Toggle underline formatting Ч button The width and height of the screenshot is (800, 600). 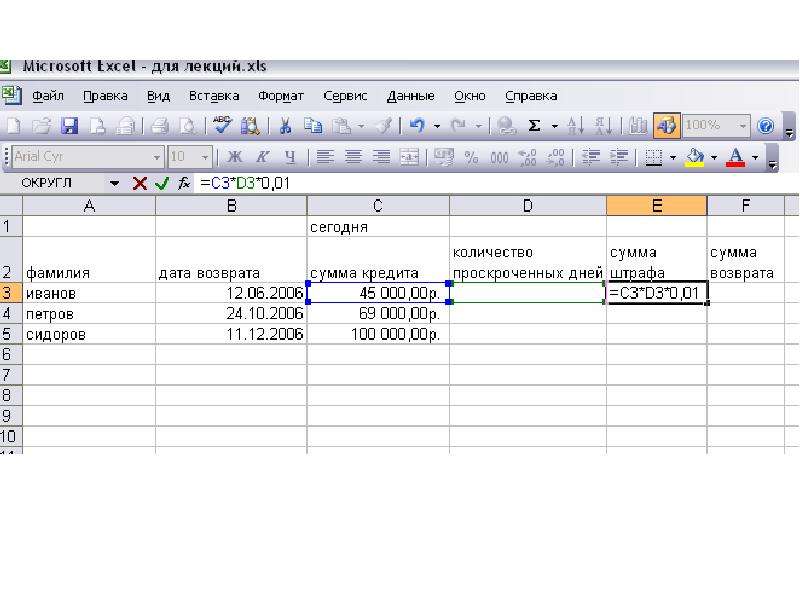290,157
